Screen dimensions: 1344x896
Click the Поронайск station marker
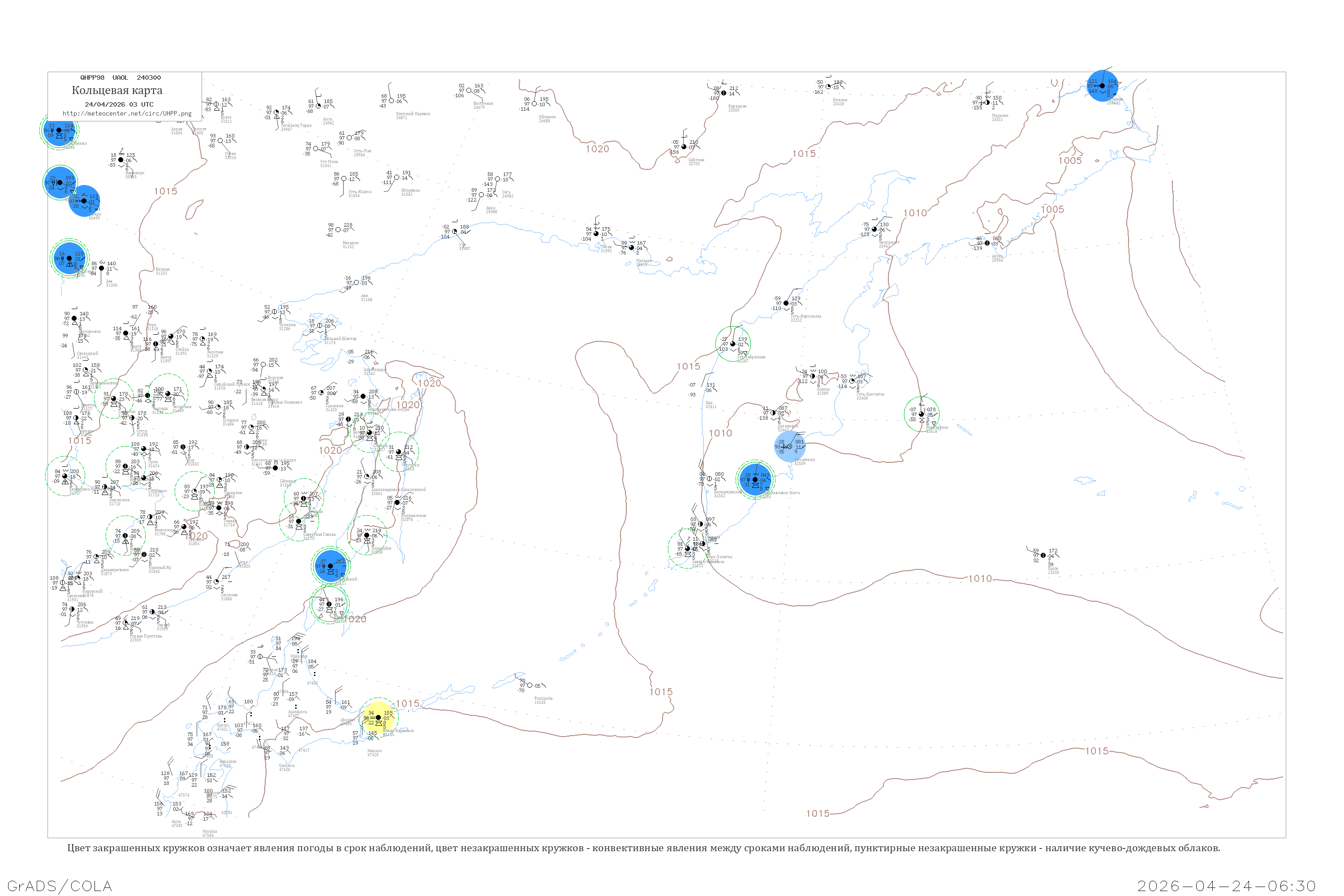pos(367,535)
